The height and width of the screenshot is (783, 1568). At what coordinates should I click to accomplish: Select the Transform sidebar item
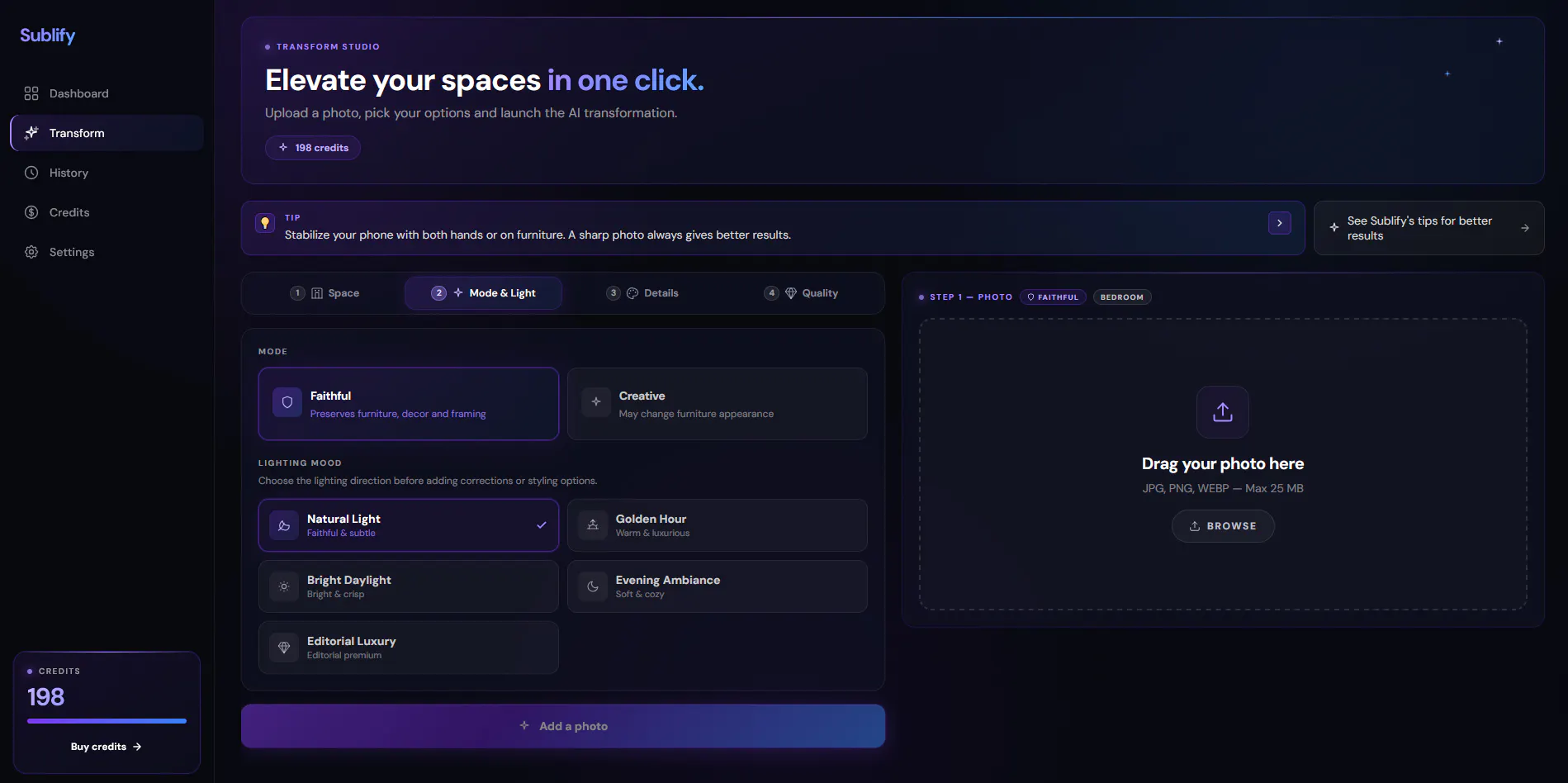coord(107,133)
